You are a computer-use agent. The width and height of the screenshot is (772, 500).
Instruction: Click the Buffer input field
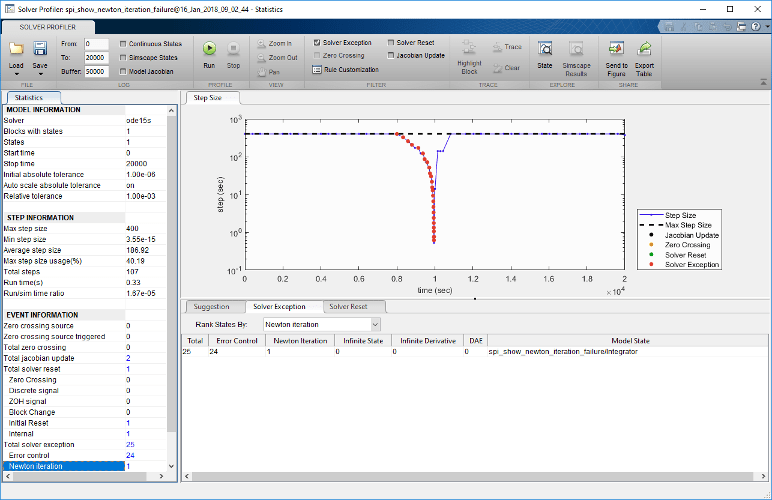point(96,72)
